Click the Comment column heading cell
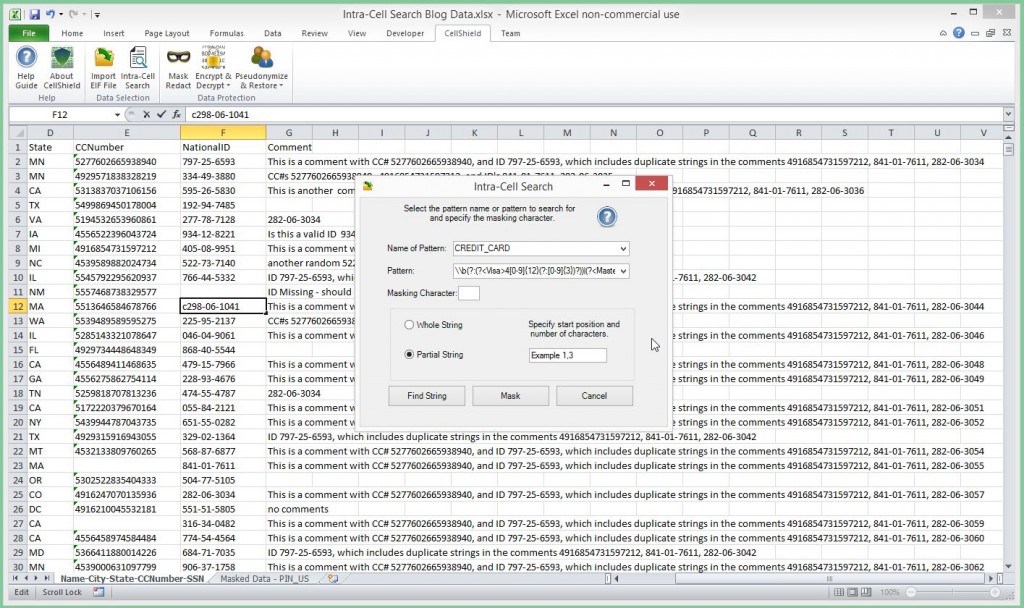Screen dimensions: 1024x608 289,147
